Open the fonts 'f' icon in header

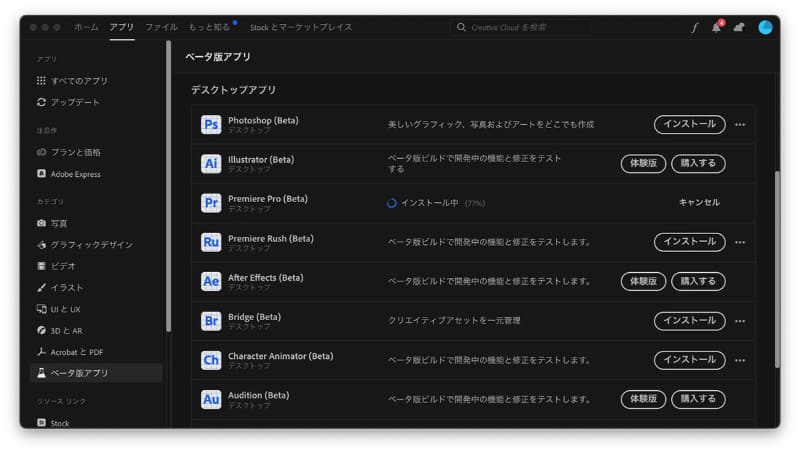point(694,28)
